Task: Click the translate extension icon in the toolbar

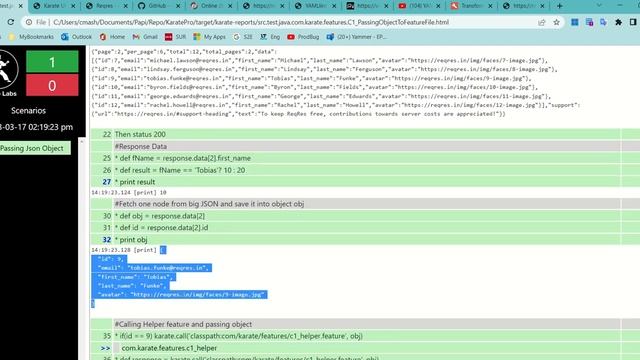Action: click(603, 22)
